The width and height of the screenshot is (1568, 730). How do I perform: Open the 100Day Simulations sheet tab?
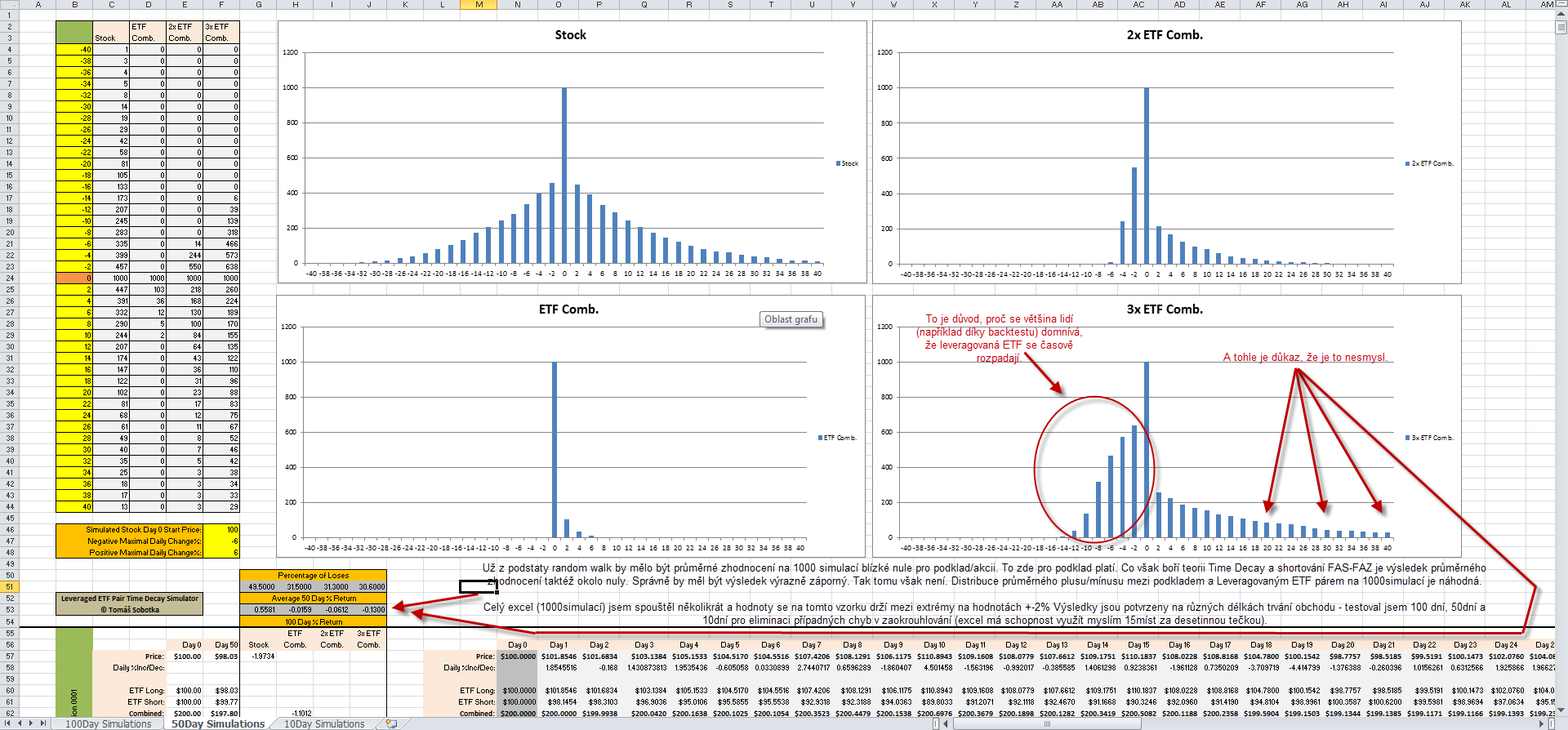(x=108, y=723)
